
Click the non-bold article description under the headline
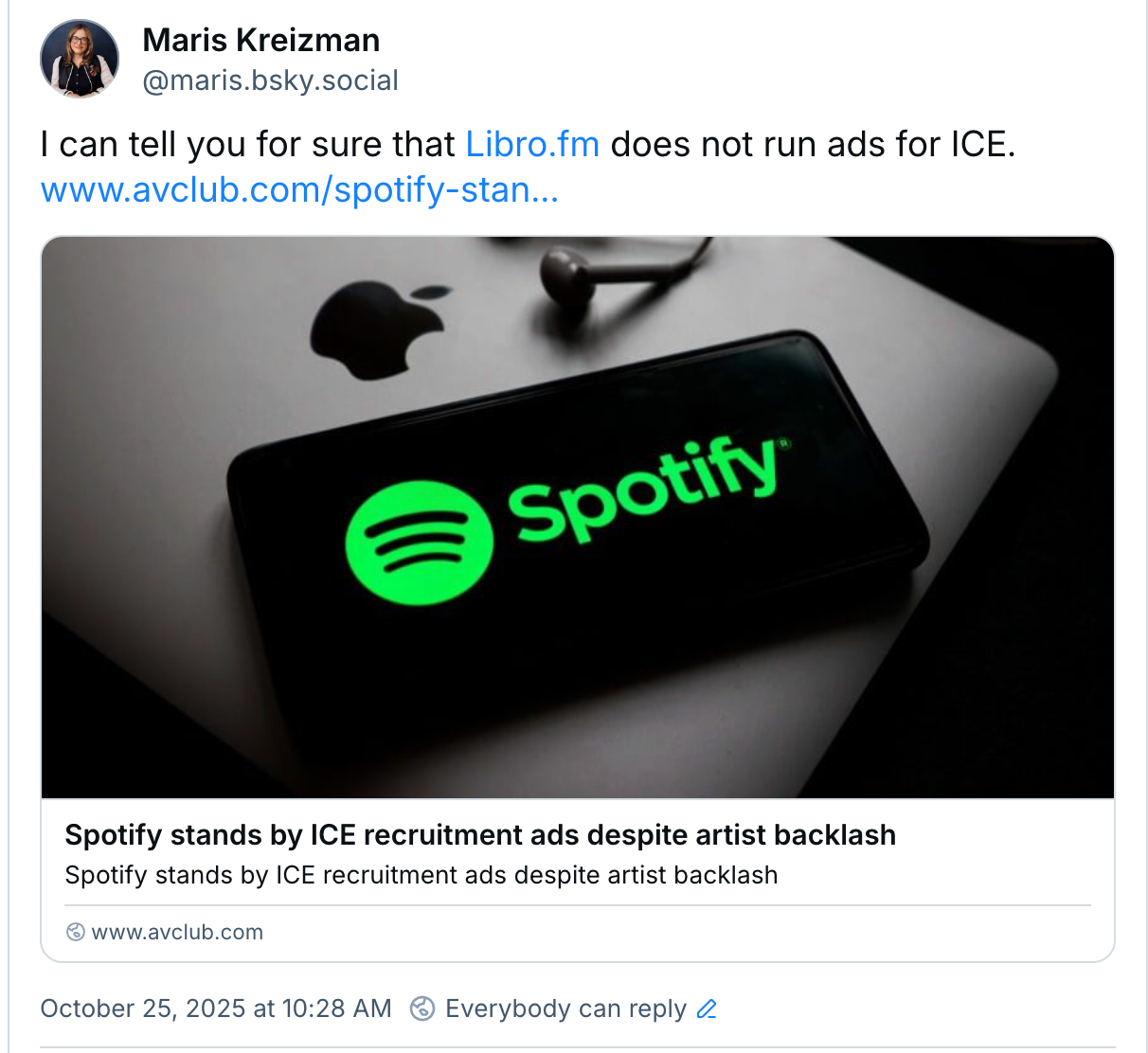point(422,875)
